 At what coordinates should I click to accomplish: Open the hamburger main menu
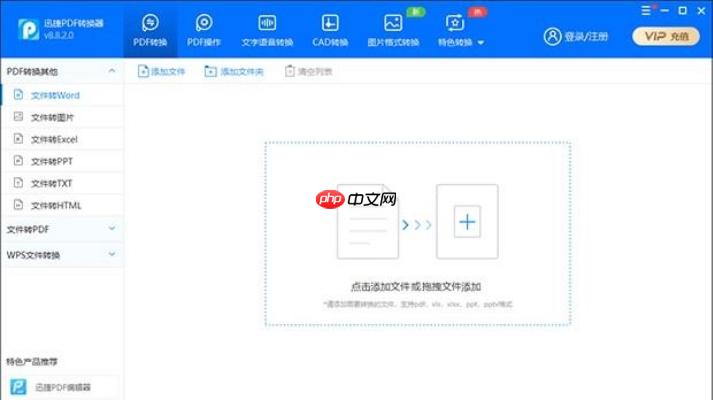(646, 10)
